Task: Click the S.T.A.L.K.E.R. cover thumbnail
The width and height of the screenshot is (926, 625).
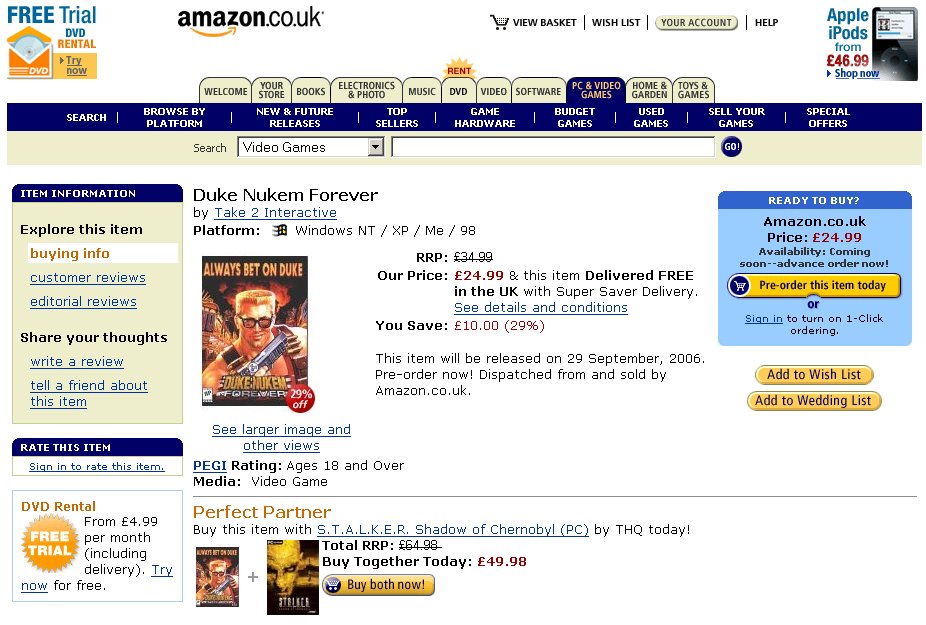Action: (292, 577)
